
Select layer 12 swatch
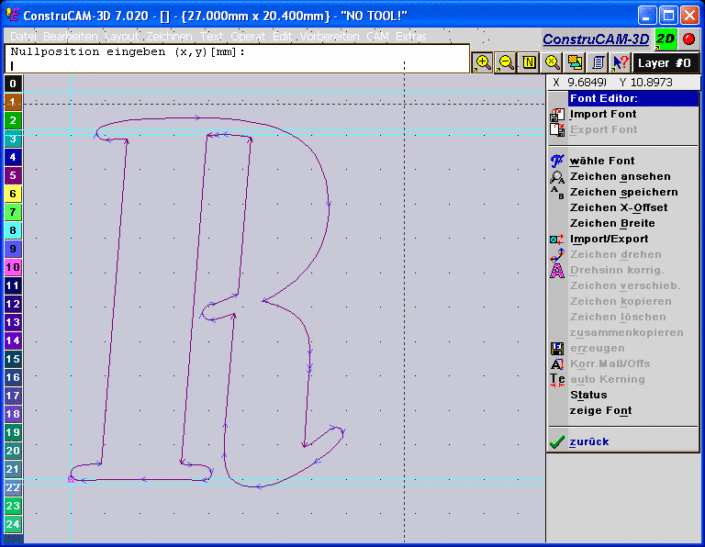pyautogui.click(x=13, y=304)
